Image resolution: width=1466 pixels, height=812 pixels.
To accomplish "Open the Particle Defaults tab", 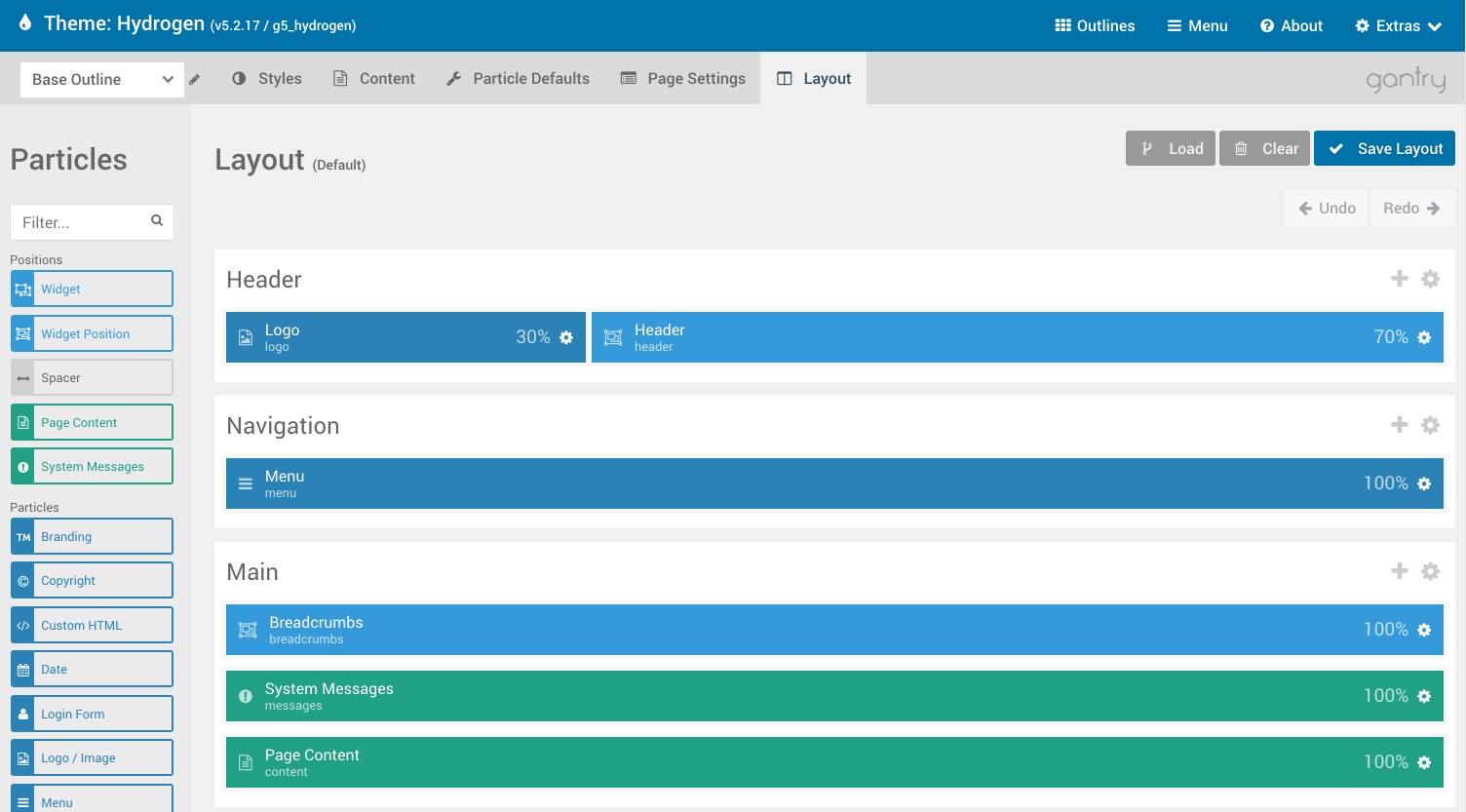I will (518, 79).
